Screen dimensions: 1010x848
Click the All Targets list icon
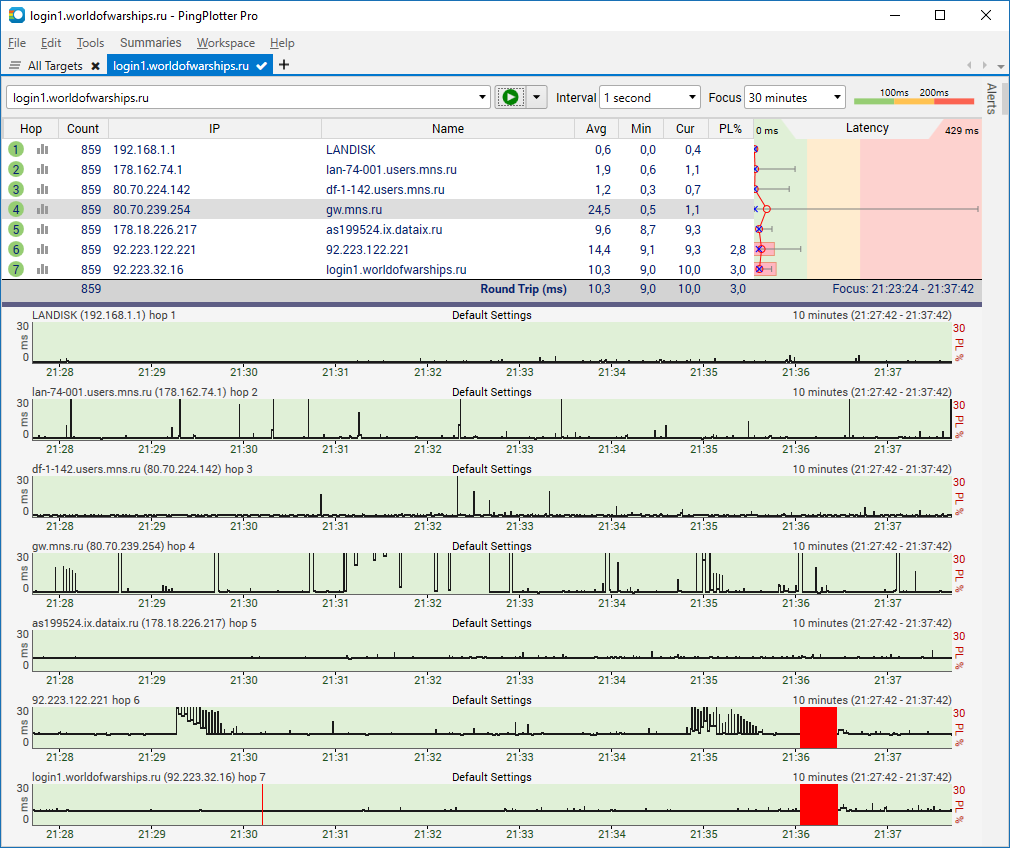(15, 65)
